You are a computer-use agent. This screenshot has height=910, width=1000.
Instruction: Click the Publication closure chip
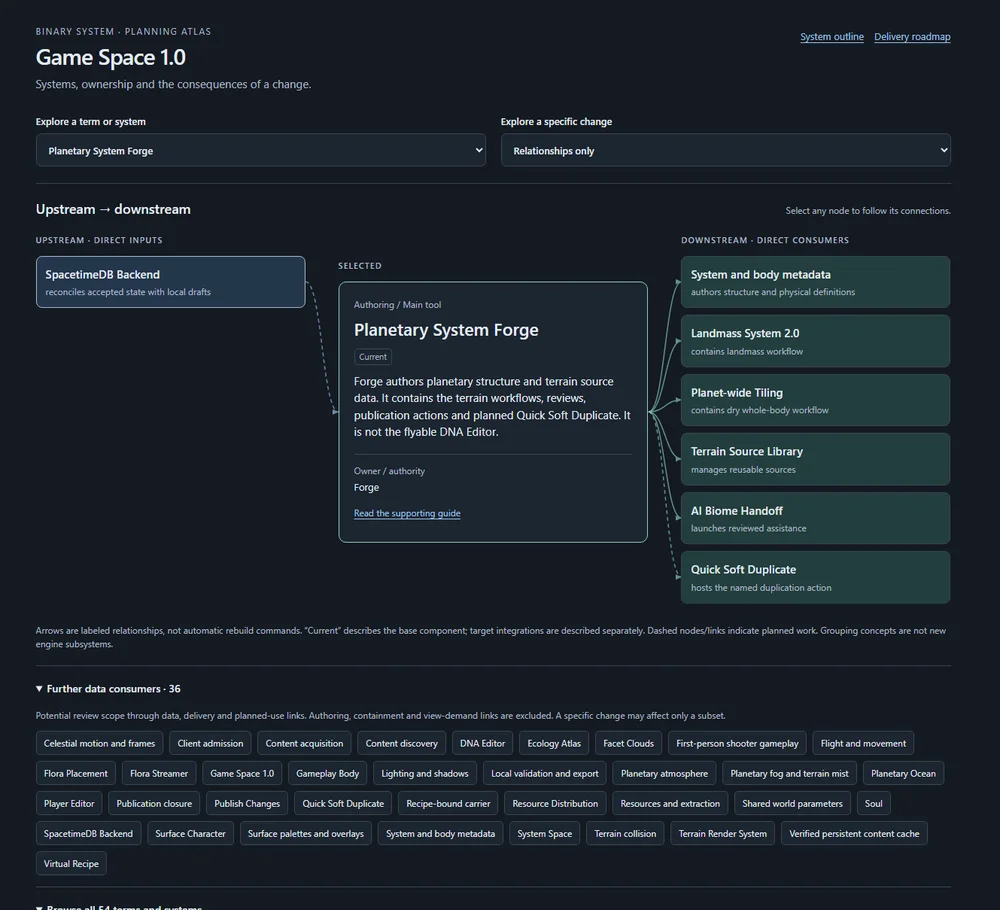(154, 804)
